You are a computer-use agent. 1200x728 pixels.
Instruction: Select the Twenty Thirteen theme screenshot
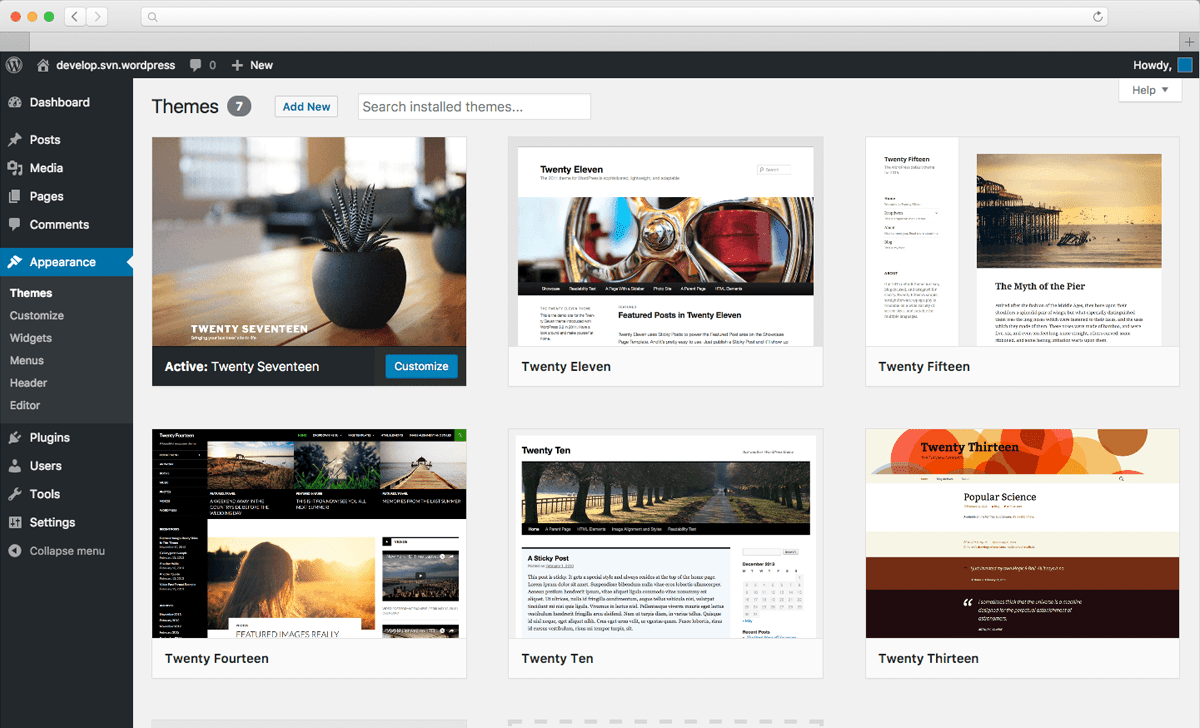coord(1022,534)
